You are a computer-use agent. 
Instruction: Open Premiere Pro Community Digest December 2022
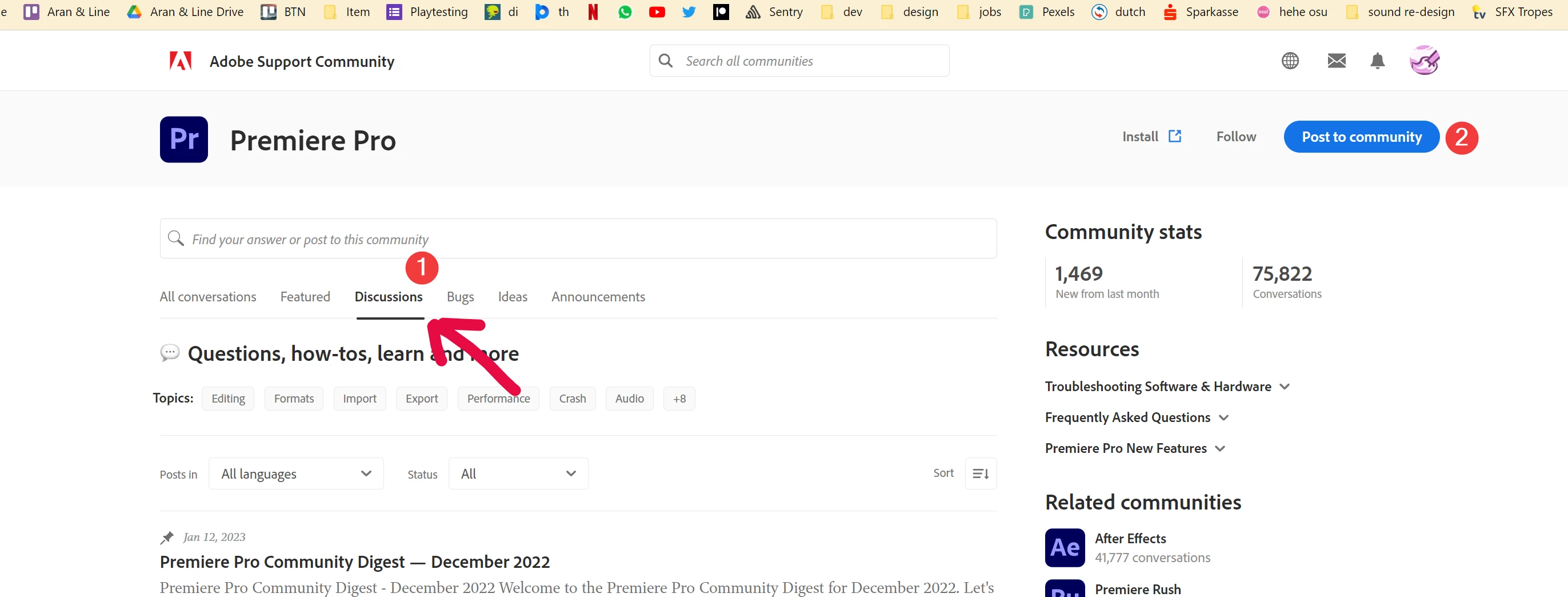point(354,562)
